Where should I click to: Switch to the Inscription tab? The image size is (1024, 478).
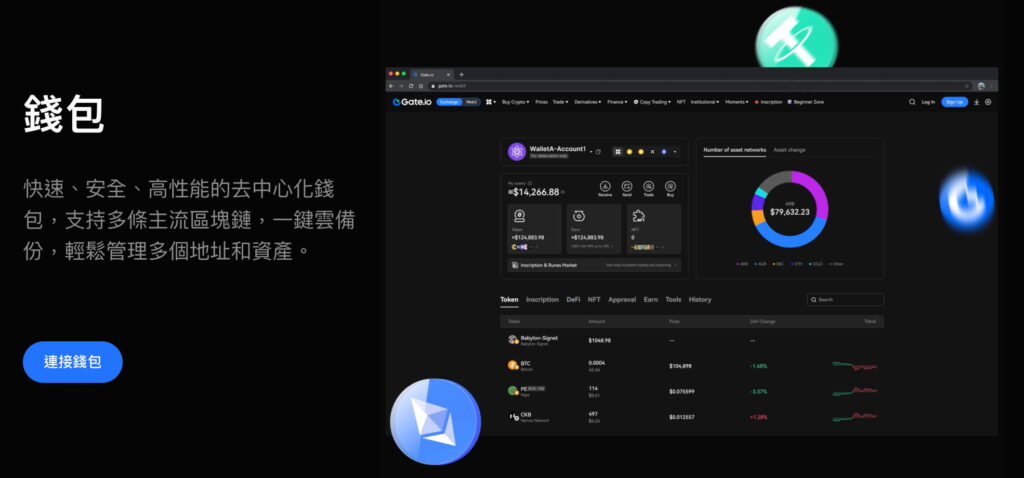[x=542, y=299]
